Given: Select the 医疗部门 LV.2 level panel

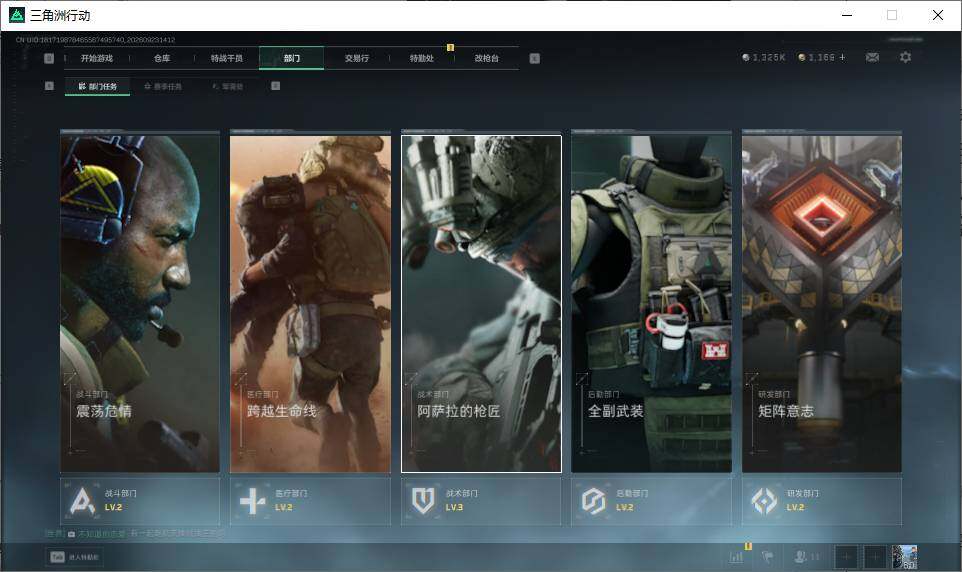Looking at the screenshot, I should [x=310, y=501].
